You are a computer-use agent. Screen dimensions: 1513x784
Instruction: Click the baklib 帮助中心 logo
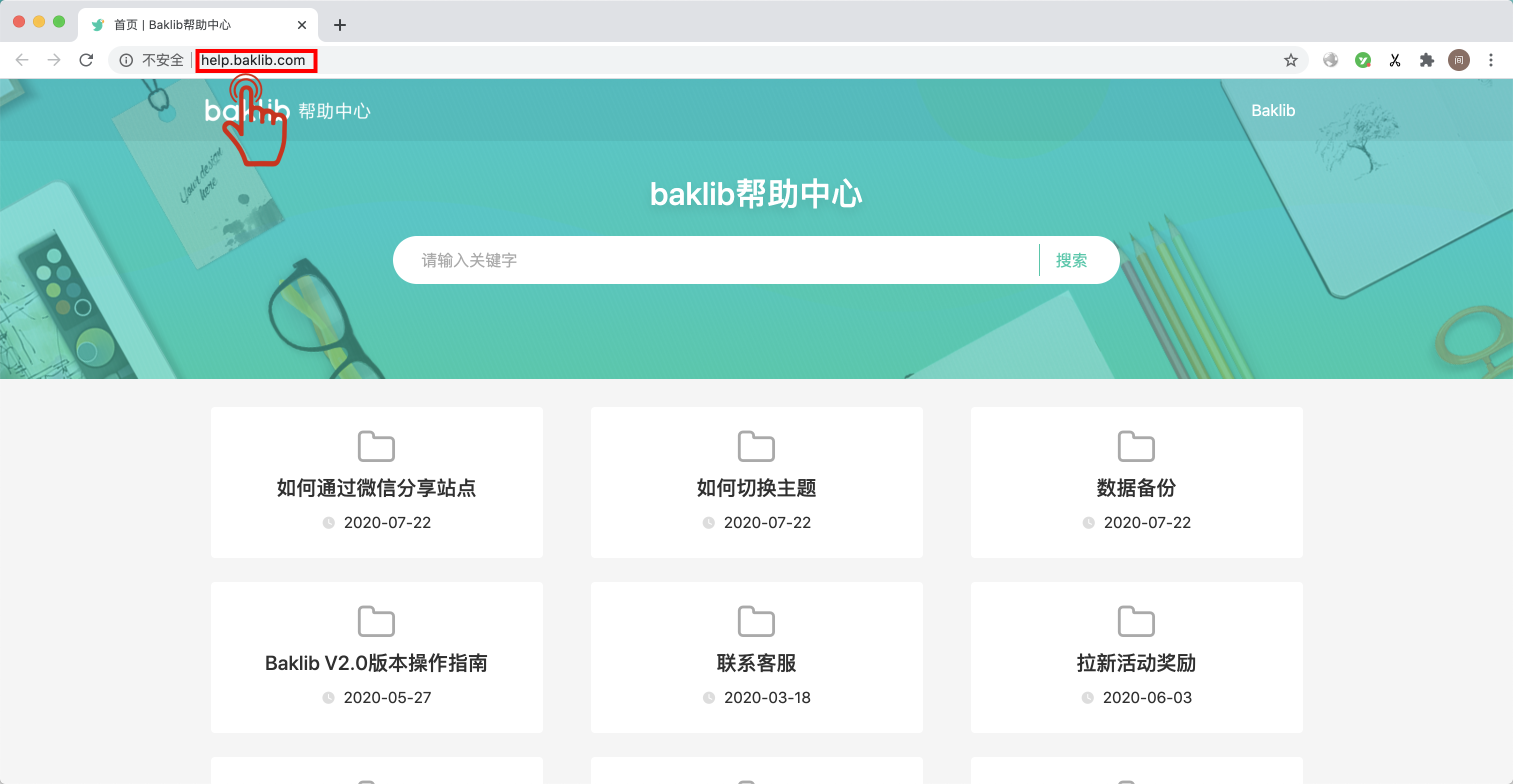coord(287,110)
